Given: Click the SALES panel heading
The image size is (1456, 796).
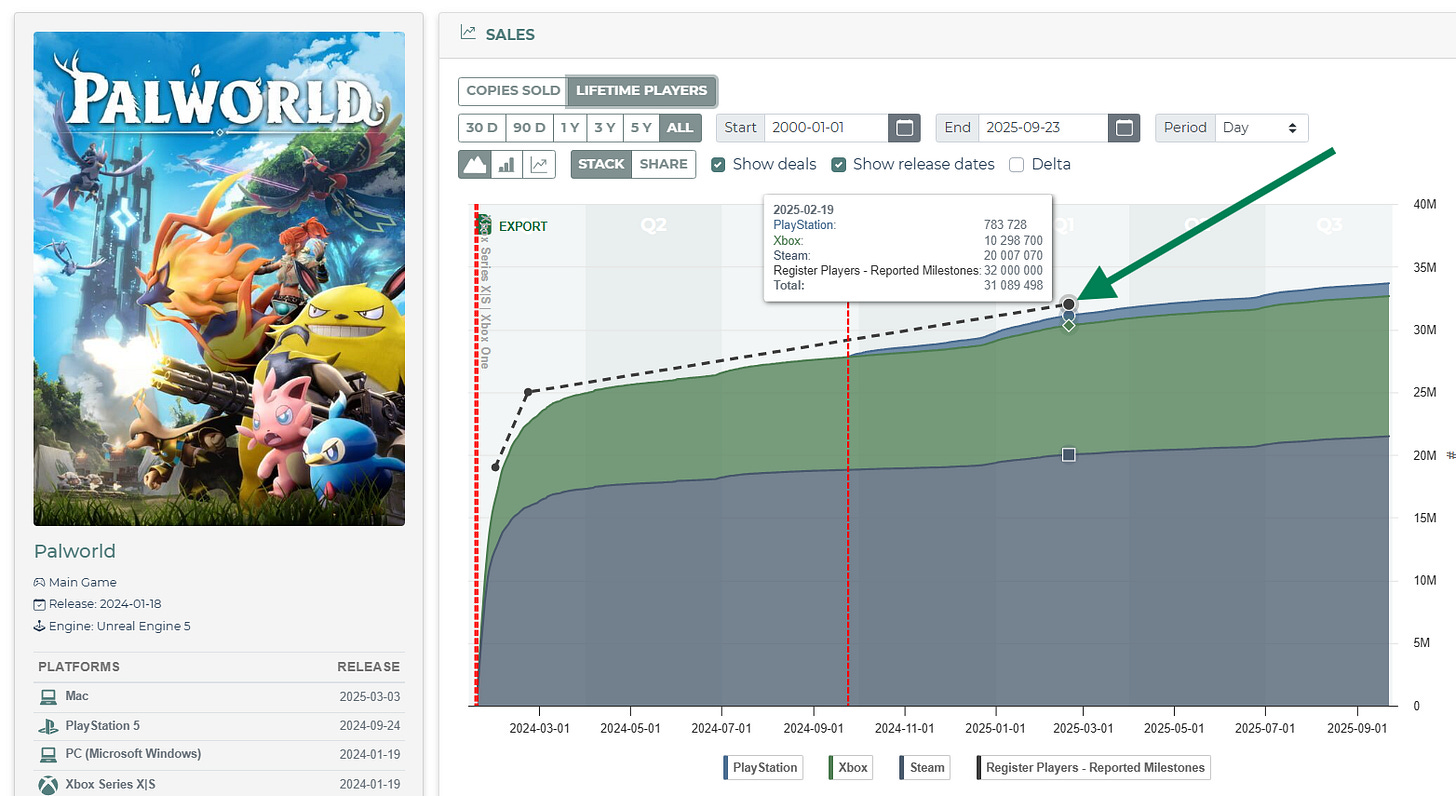Looking at the screenshot, I should point(510,34).
